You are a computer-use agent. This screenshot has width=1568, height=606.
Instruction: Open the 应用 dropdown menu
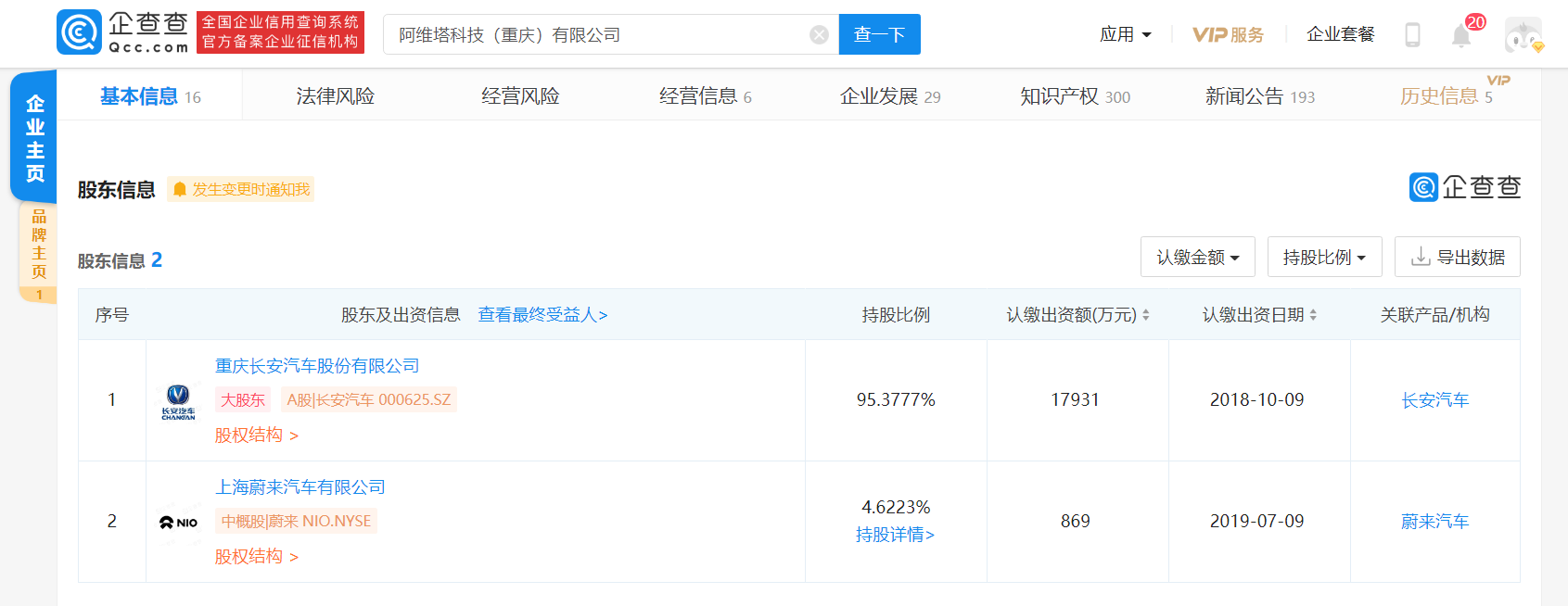tap(1125, 34)
